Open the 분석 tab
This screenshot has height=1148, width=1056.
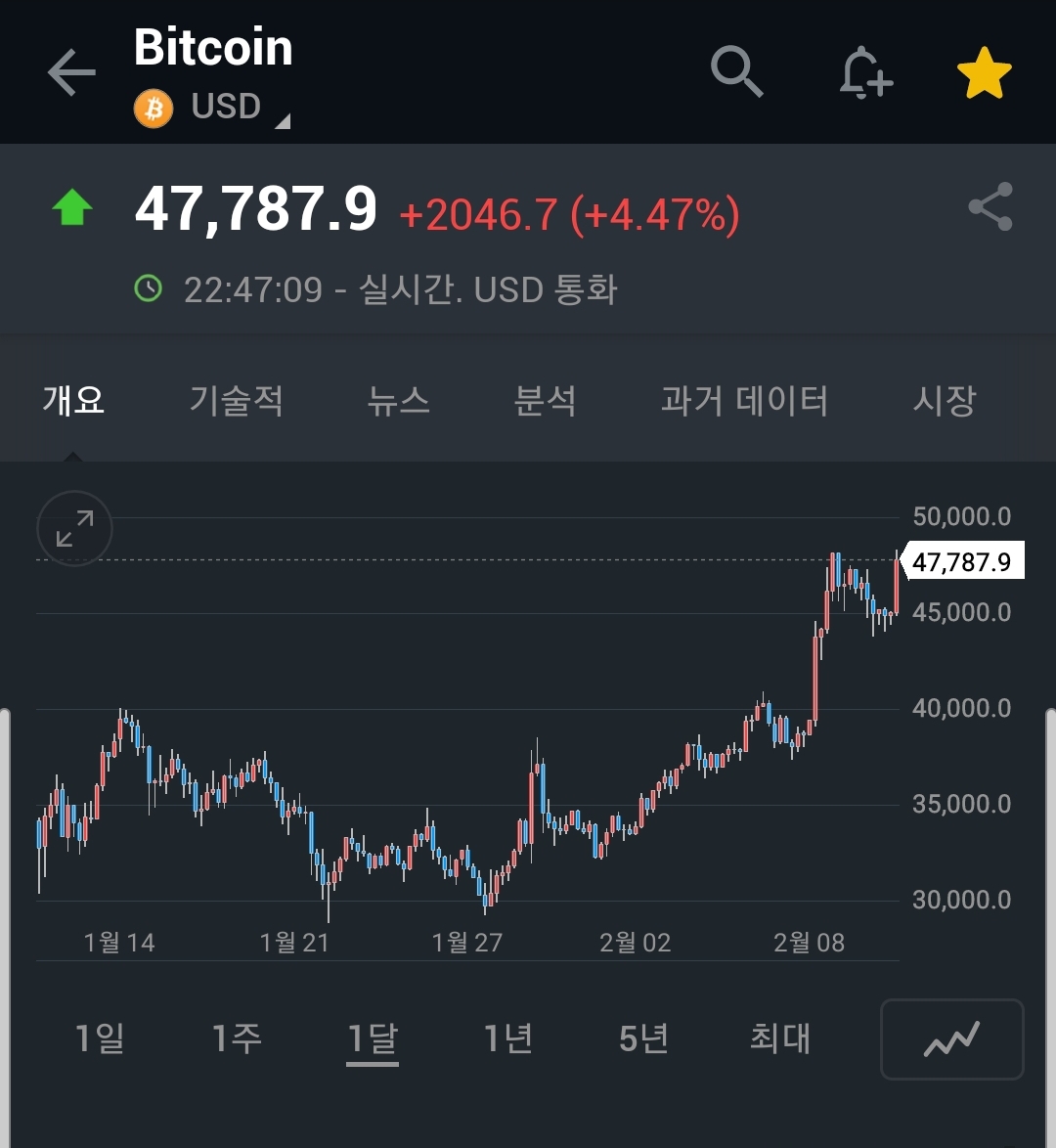pyautogui.click(x=545, y=401)
